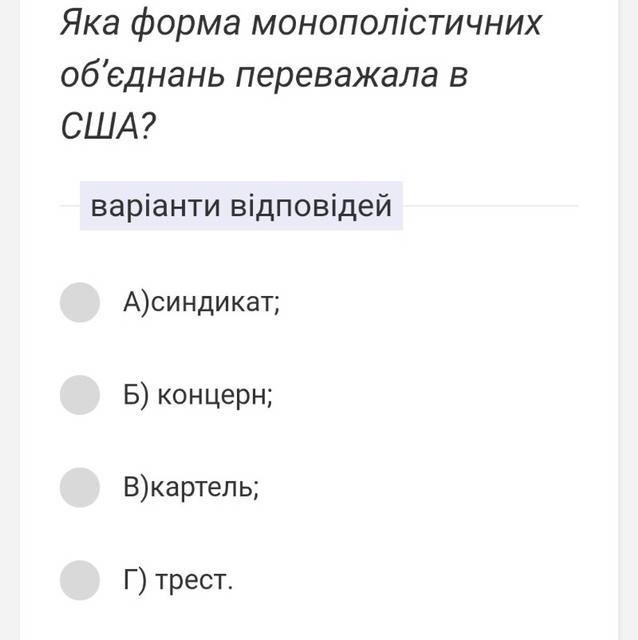Choose the Б) концерн radio button

pos(80,395)
